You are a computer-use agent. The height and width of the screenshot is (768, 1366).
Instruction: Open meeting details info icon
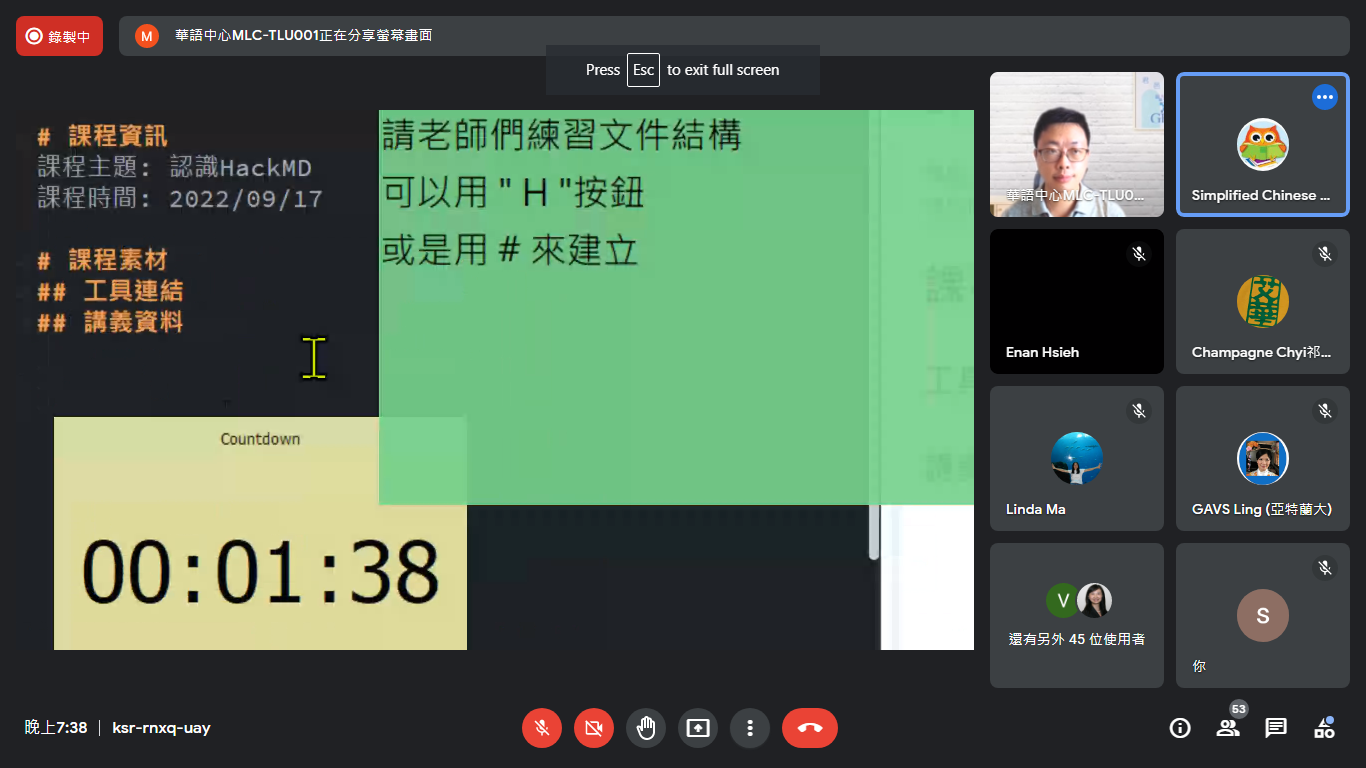pos(1180,728)
